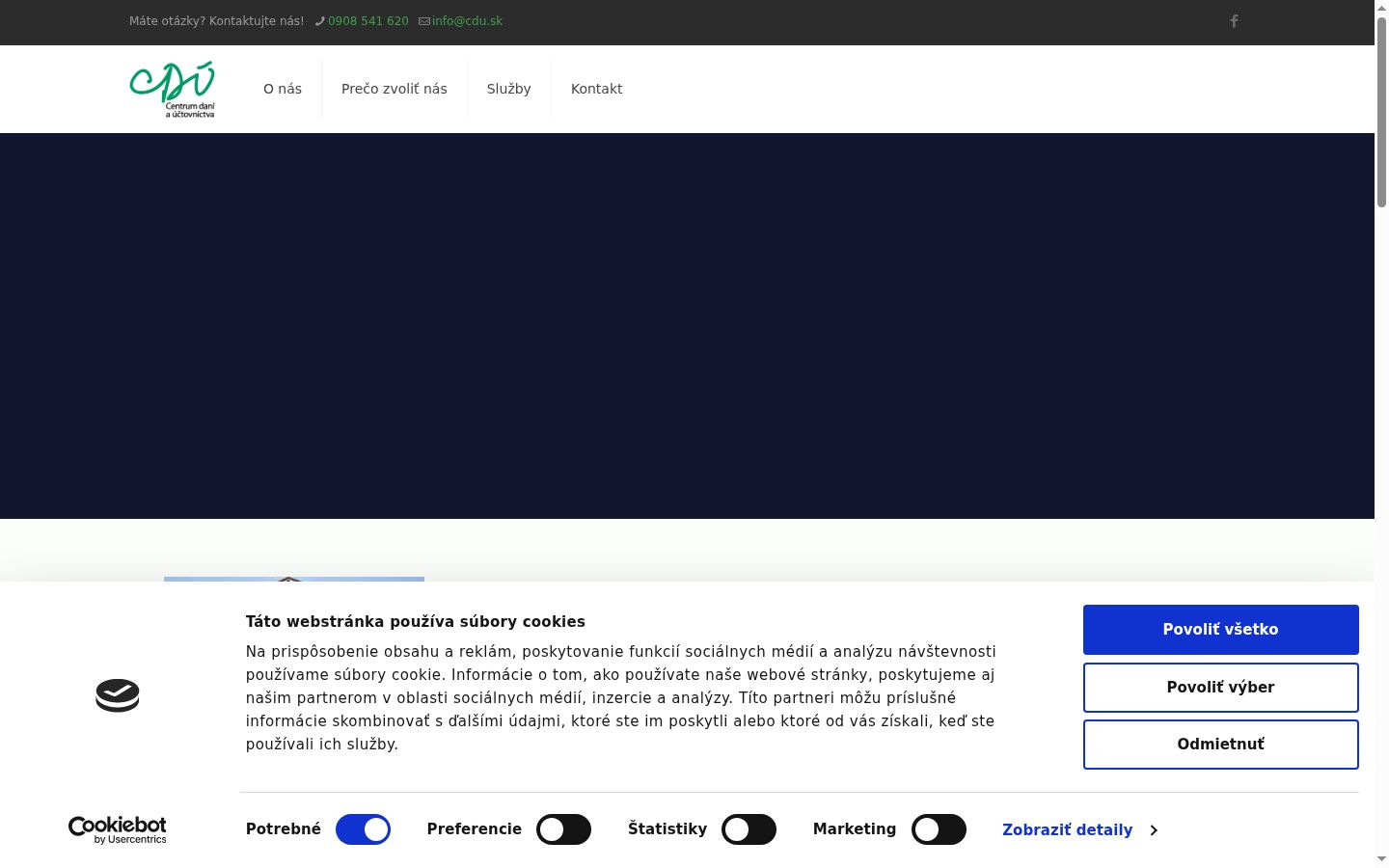Click the 'Máte otázky? Kontaktujte nás!' text

(x=216, y=21)
